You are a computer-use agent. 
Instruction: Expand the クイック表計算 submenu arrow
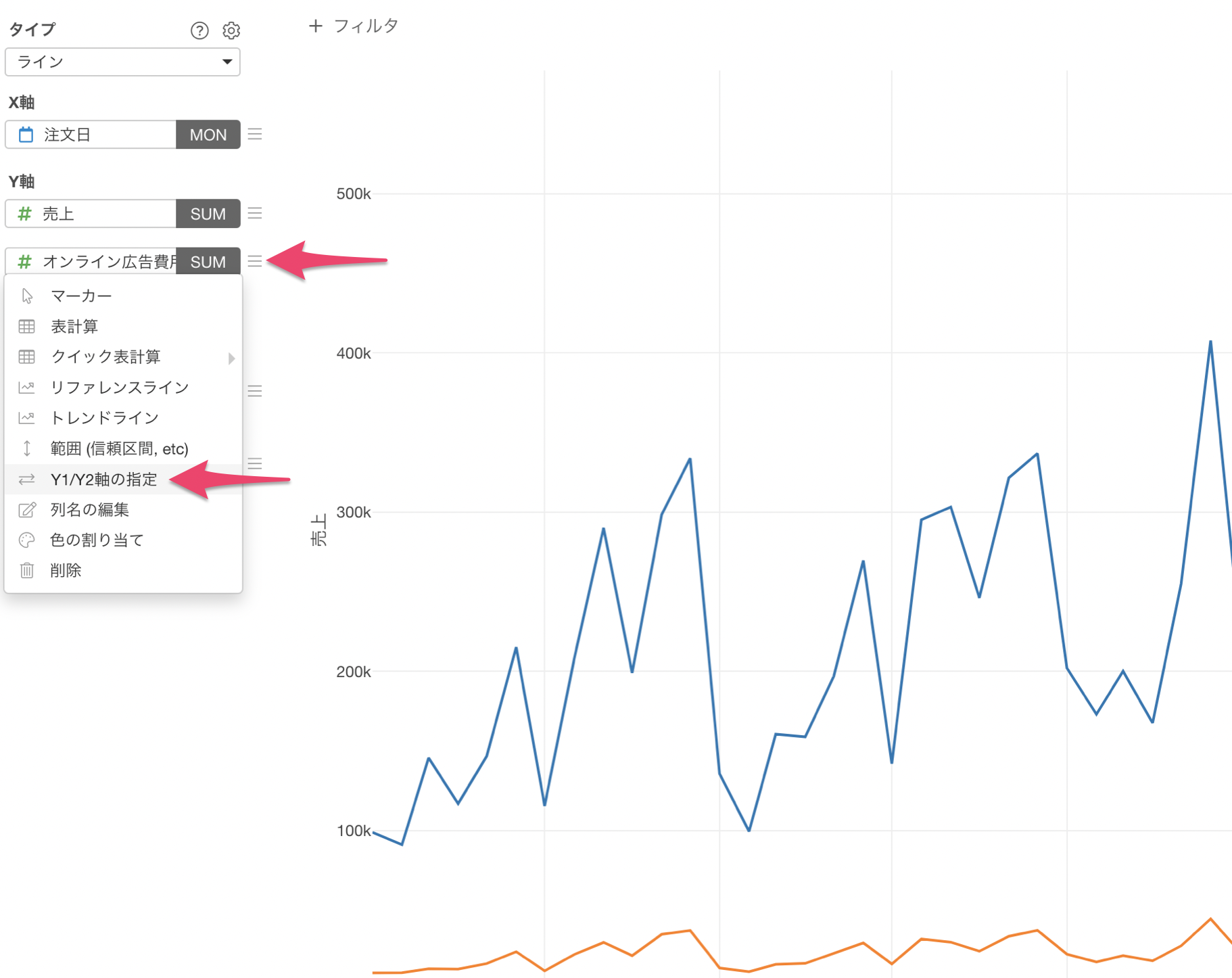click(x=231, y=358)
